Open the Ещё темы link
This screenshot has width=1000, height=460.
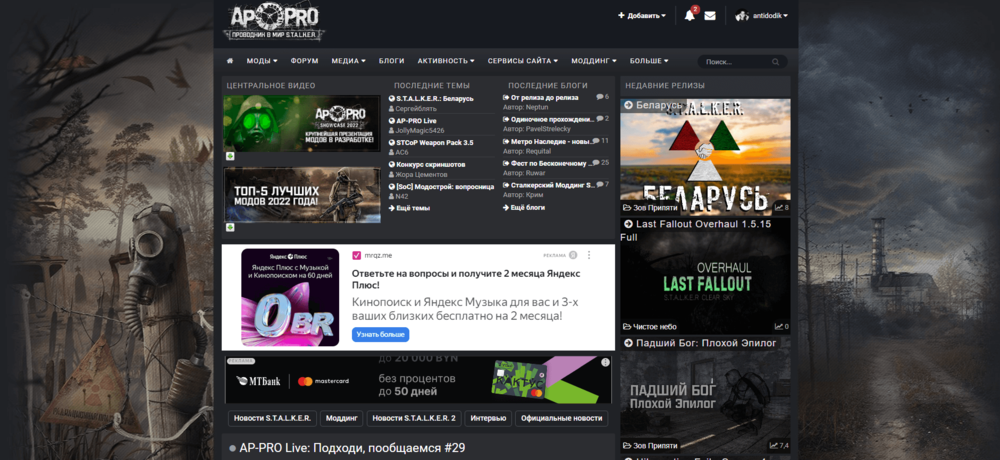point(409,208)
